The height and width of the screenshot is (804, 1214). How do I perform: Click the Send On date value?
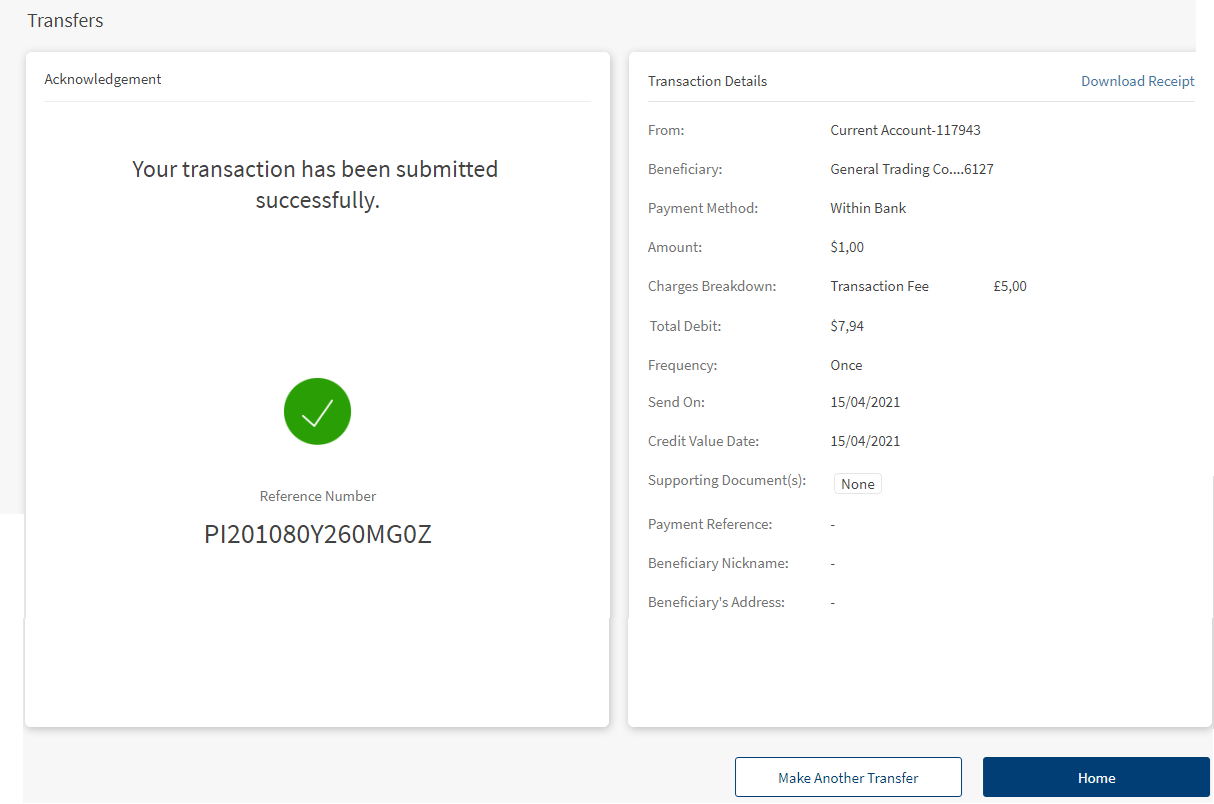point(865,402)
